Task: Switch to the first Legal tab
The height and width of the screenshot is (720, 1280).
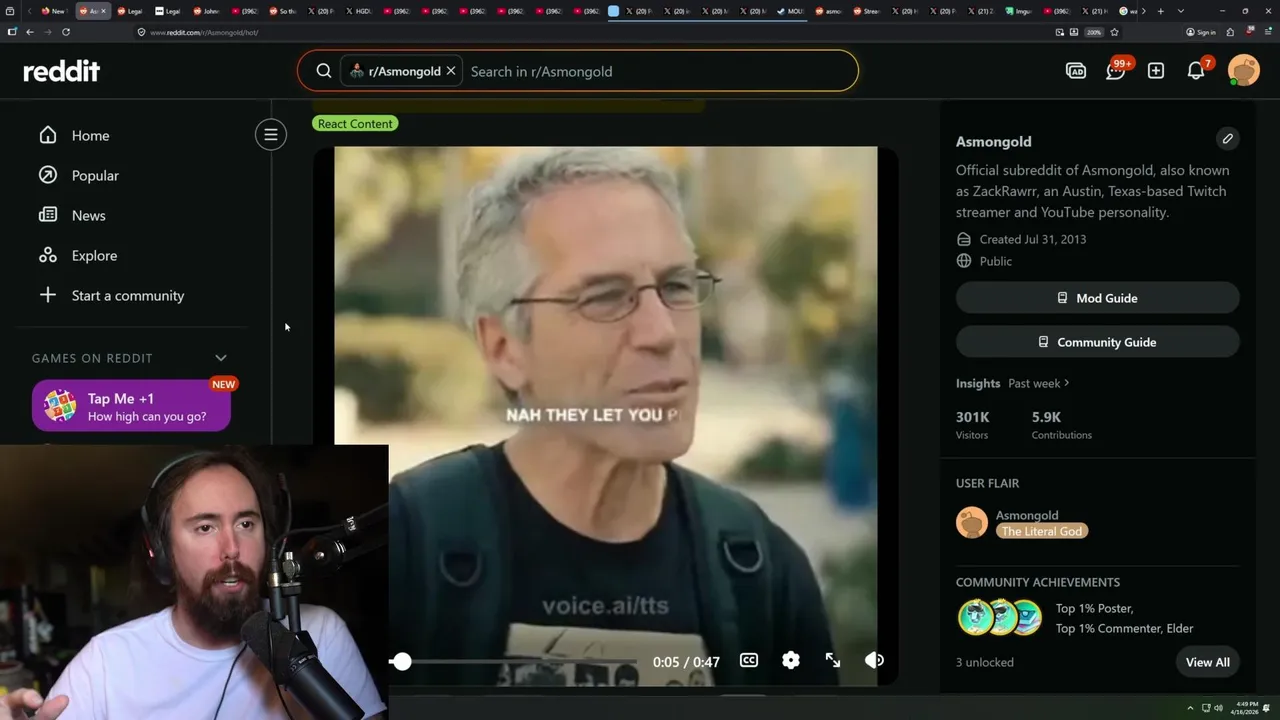Action: (x=131, y=11)
